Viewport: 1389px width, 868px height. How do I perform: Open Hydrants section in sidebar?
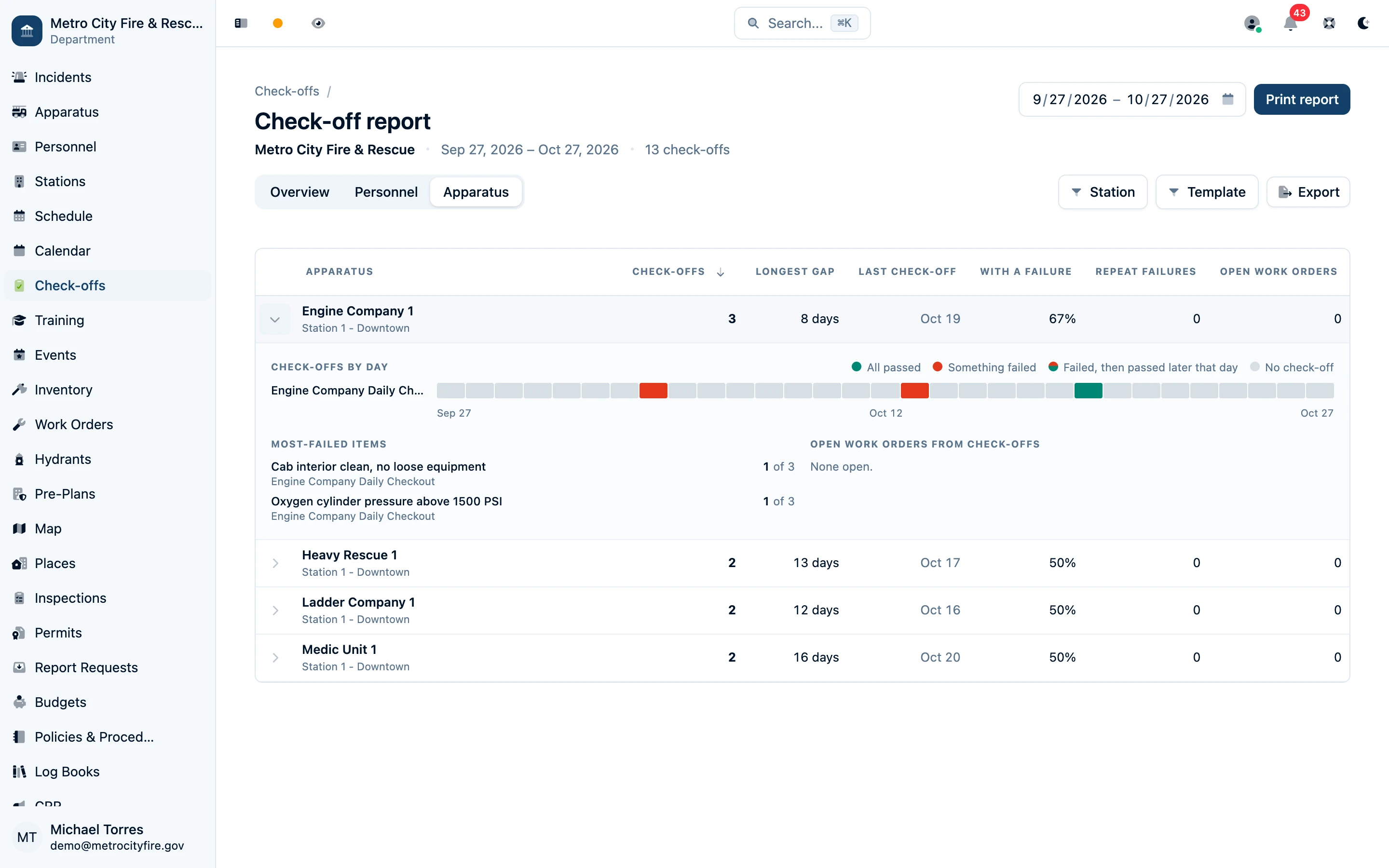point(108,459)
